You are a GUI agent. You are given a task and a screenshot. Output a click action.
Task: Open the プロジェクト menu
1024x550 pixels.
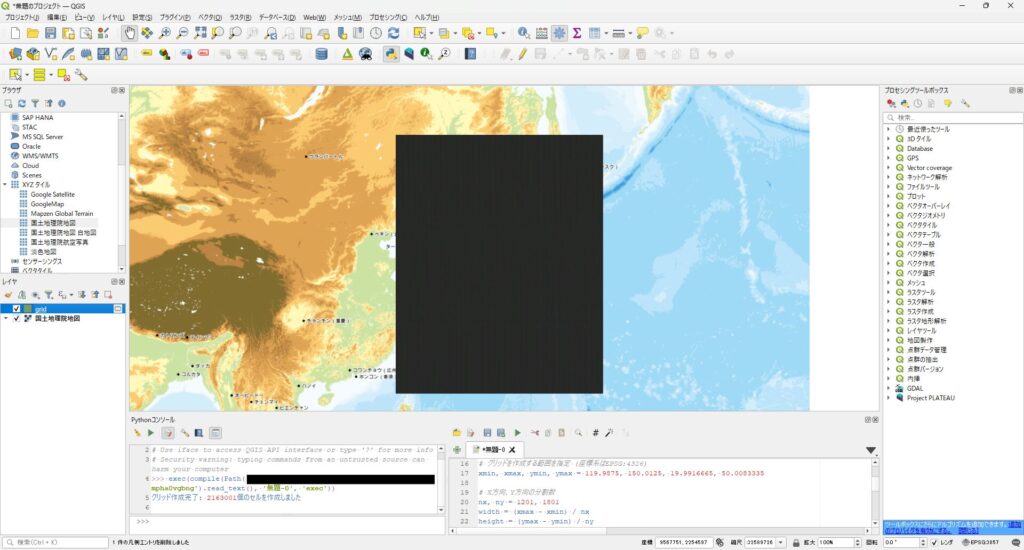(x=22, y=18)
